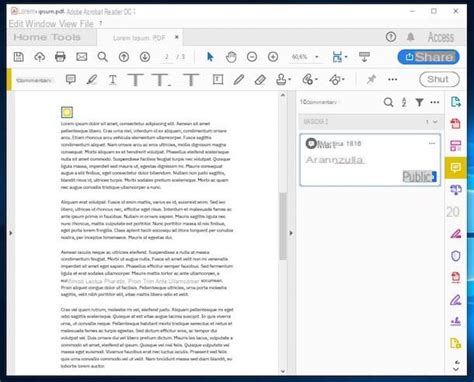Collapse the right comments pane arrow
Image resolution: width=474 pixels, height=382 pixels.
[291, 233]
